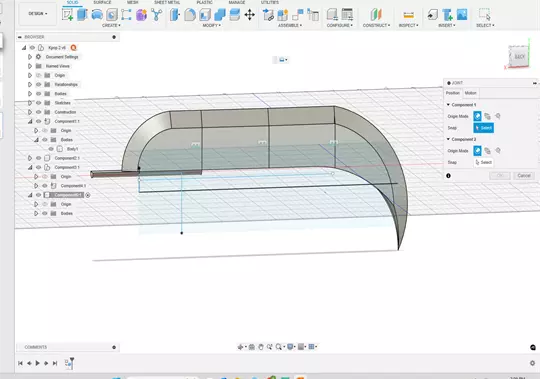The image size is (540, 379).
Task: Open the Design workspace dropdown
Action: coord(38,13)
